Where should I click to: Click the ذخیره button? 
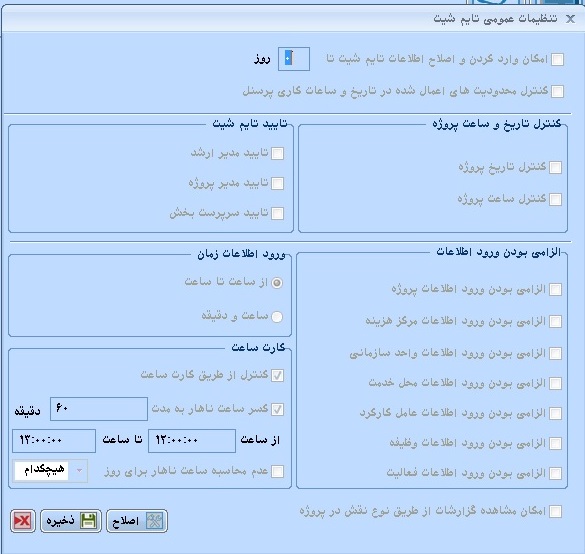(x=71, y=521)
